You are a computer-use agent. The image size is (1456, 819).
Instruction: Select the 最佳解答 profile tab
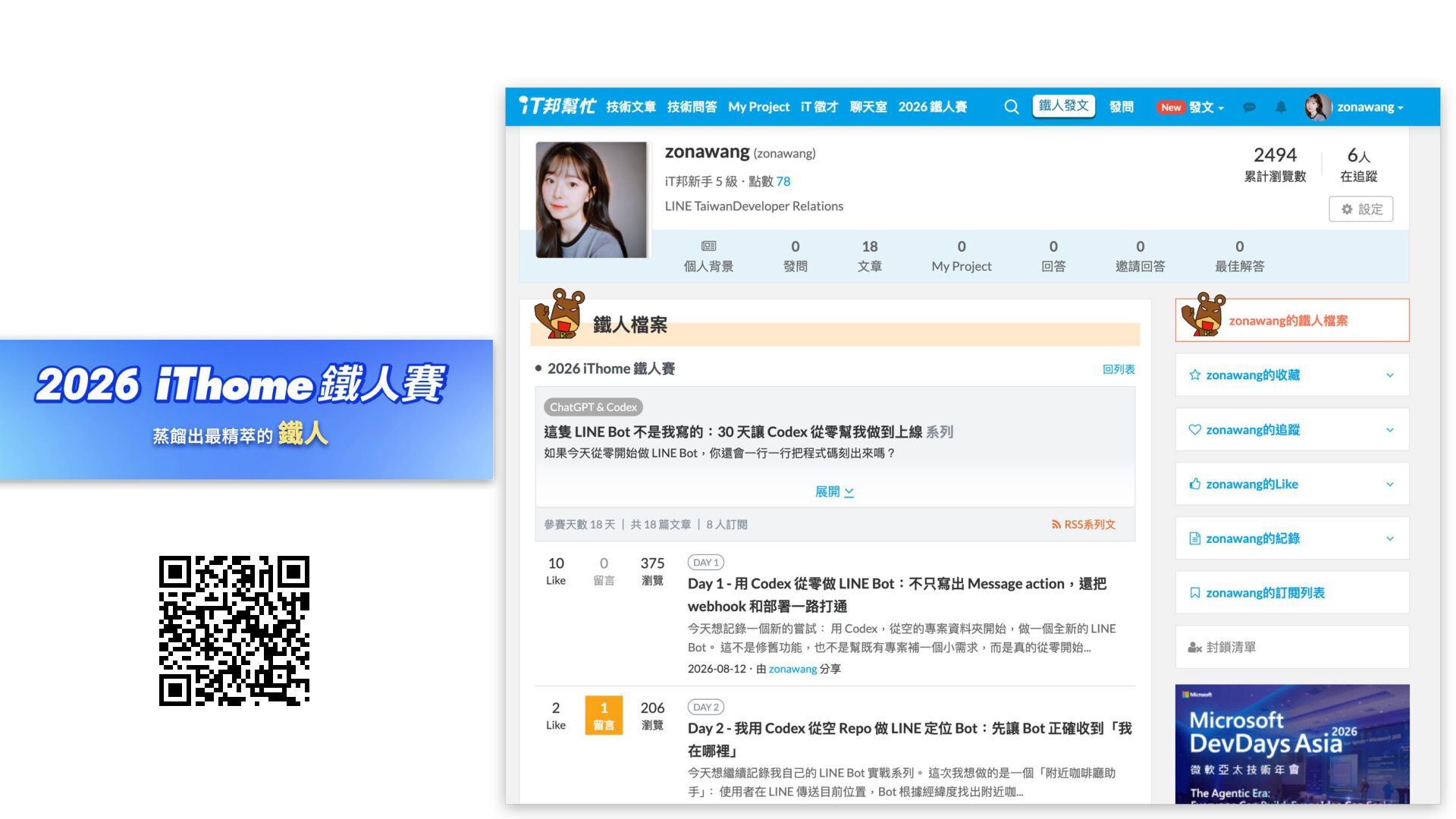click(1240, 256)
